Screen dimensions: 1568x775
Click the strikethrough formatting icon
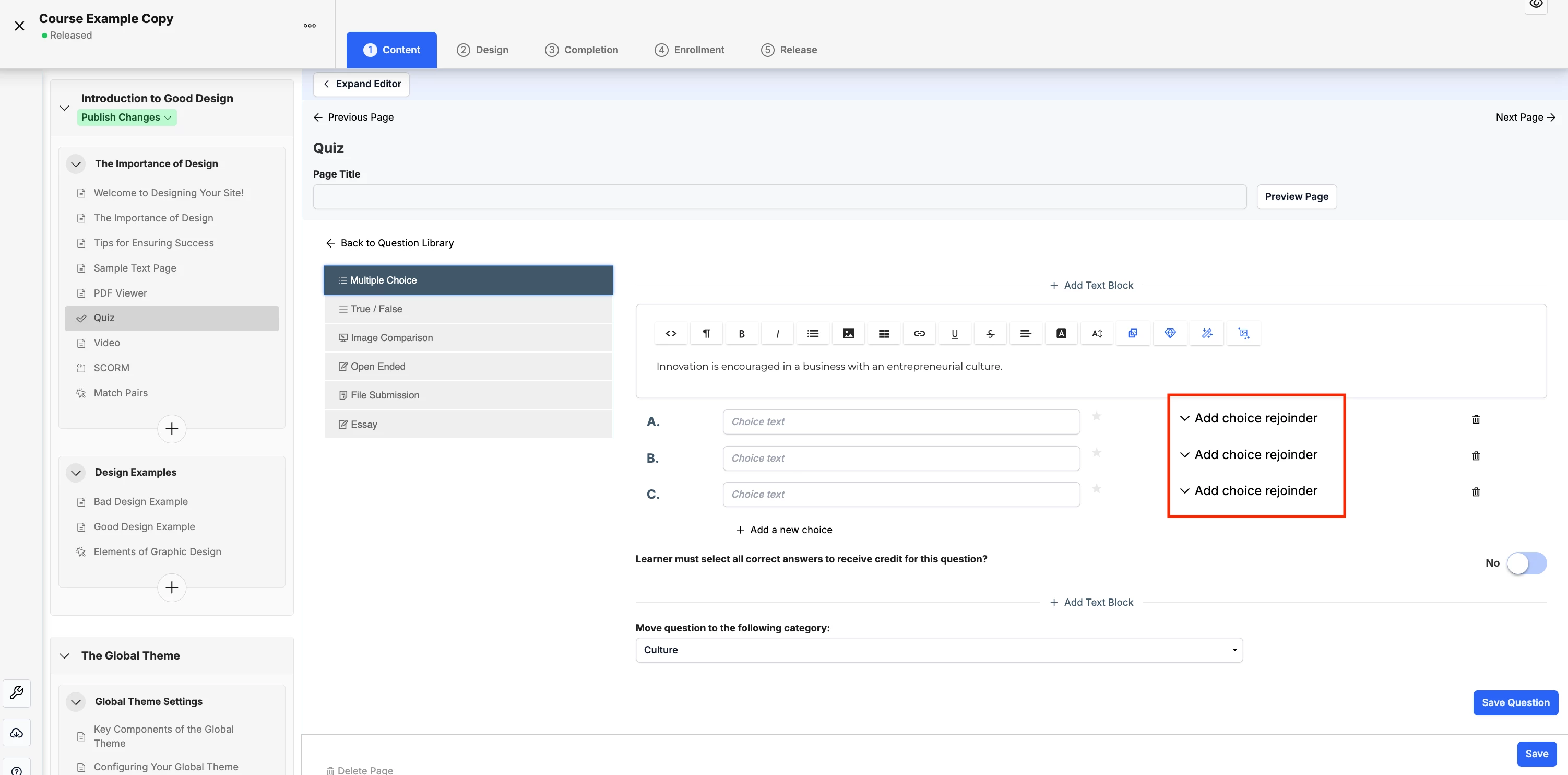pyautogui.click(x=990, y=334)
